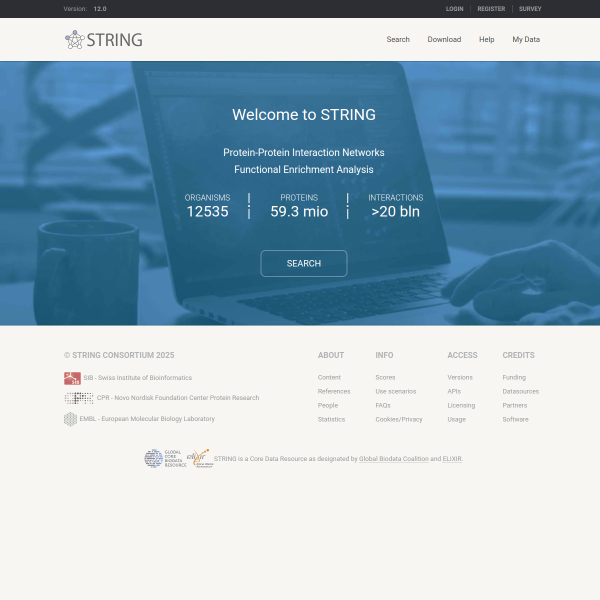Open the Versions link under Access
This screenshot has height=600, width=600.
460,377
